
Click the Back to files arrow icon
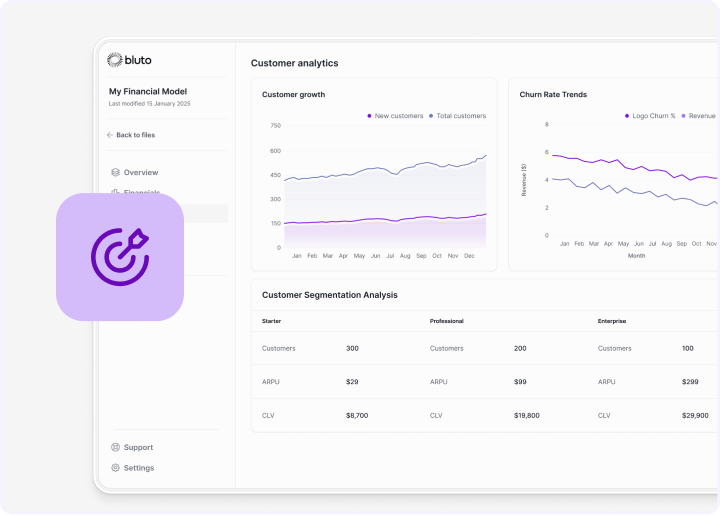pyautogui.click(x=110, y=135)
